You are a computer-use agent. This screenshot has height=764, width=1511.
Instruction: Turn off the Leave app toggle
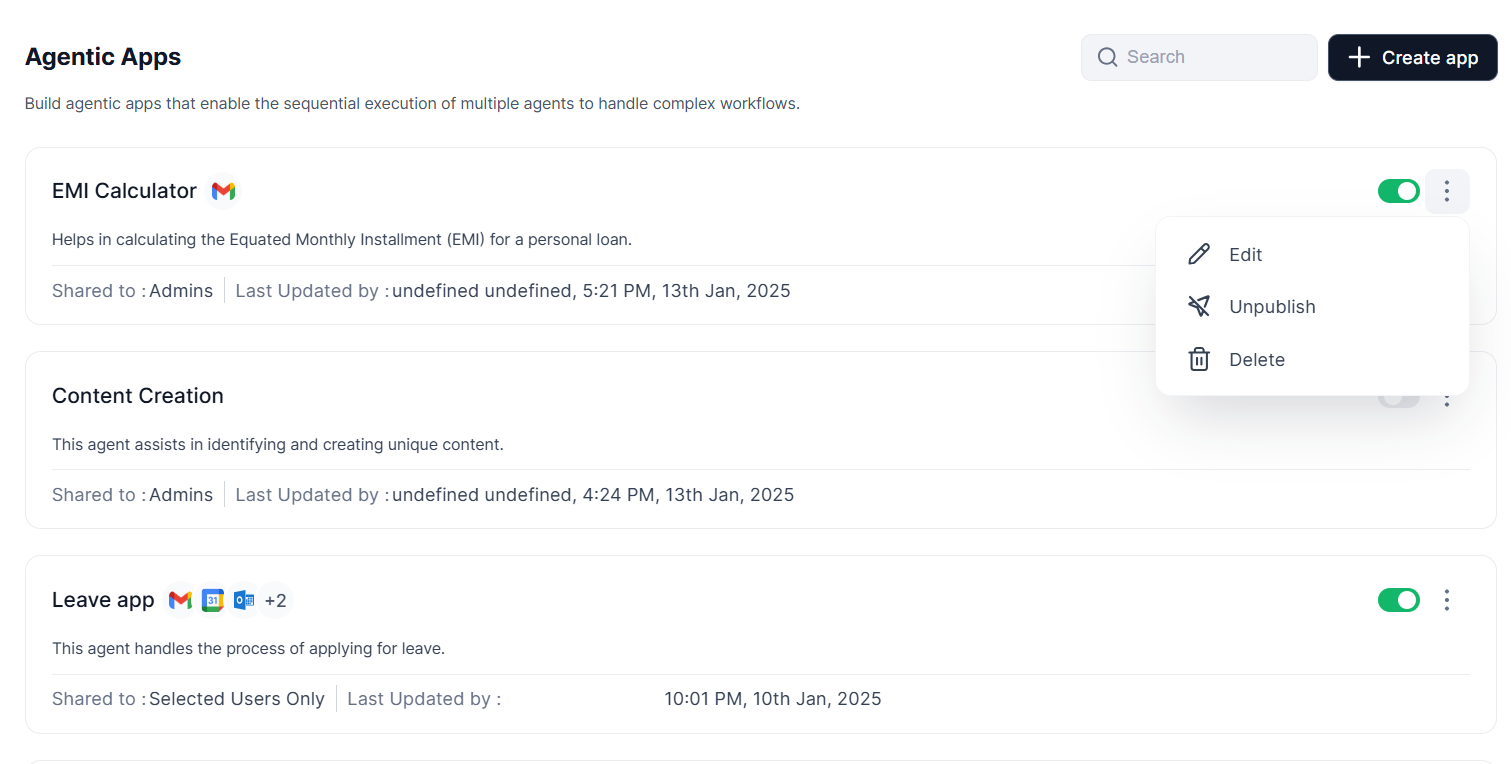tap(1398, 600)
